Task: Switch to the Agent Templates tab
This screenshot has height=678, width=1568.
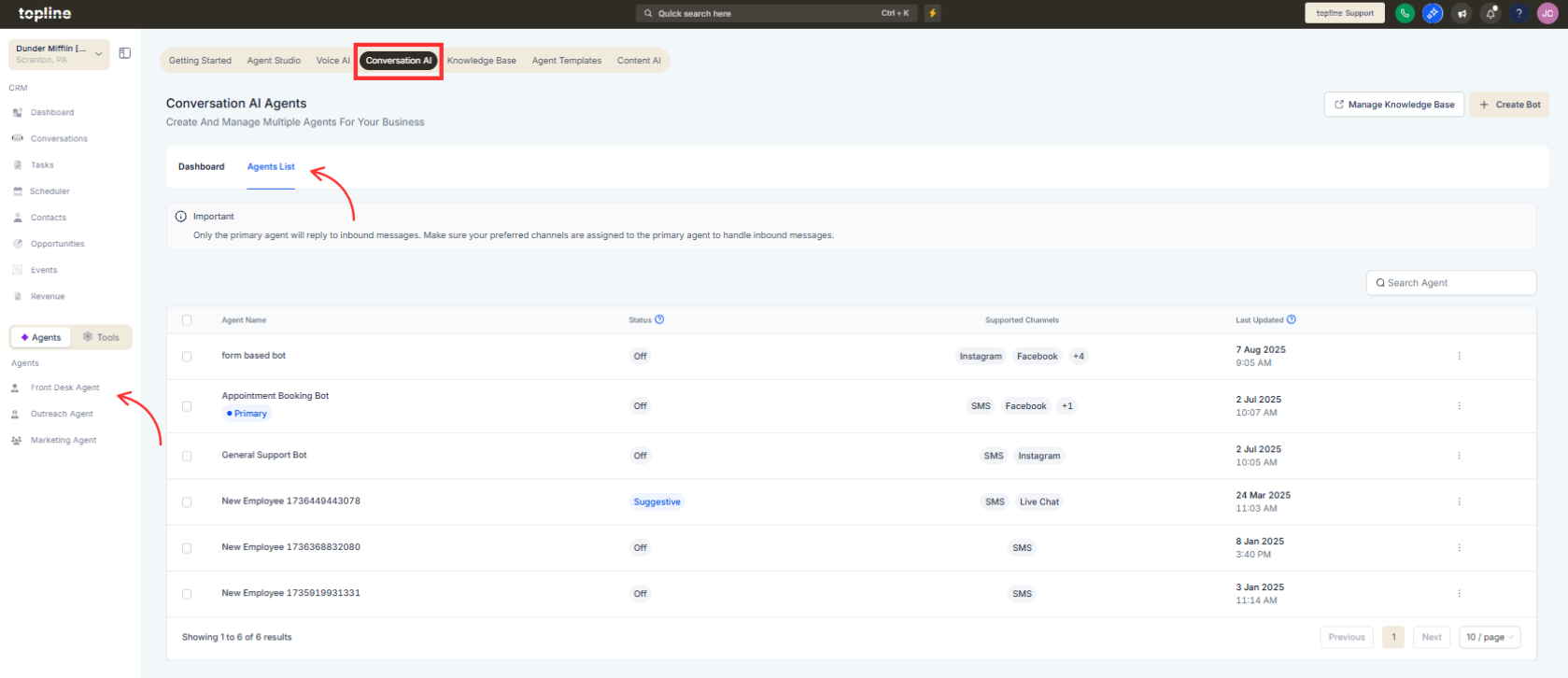Action: coord(567,61)
